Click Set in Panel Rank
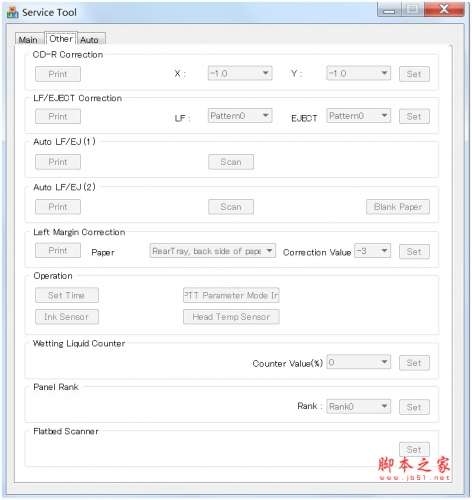Screen dimensions: 472x500 (414, 407)
